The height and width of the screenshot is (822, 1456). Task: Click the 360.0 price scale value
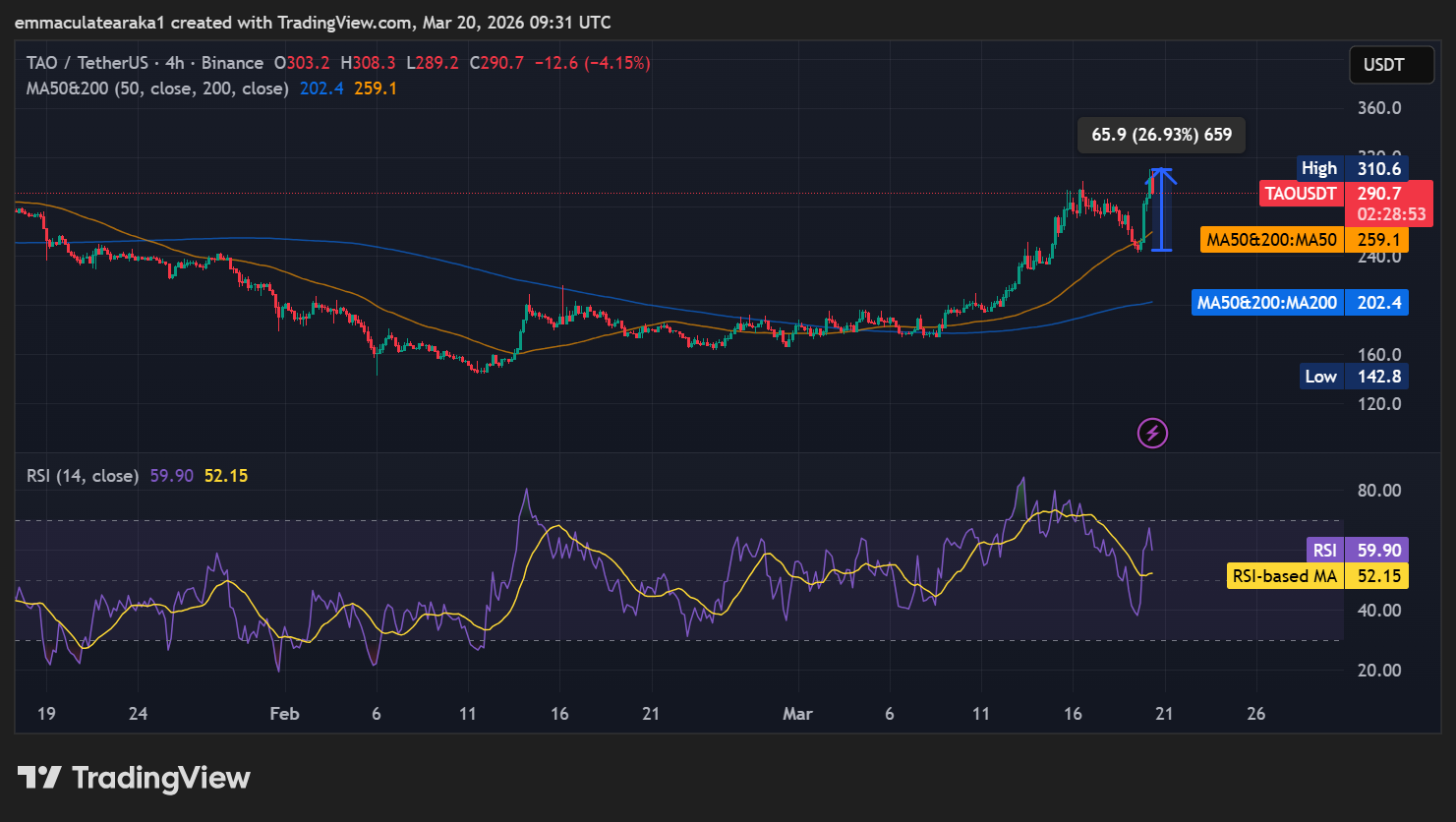pyautogui.click(x=1379, y=108)
